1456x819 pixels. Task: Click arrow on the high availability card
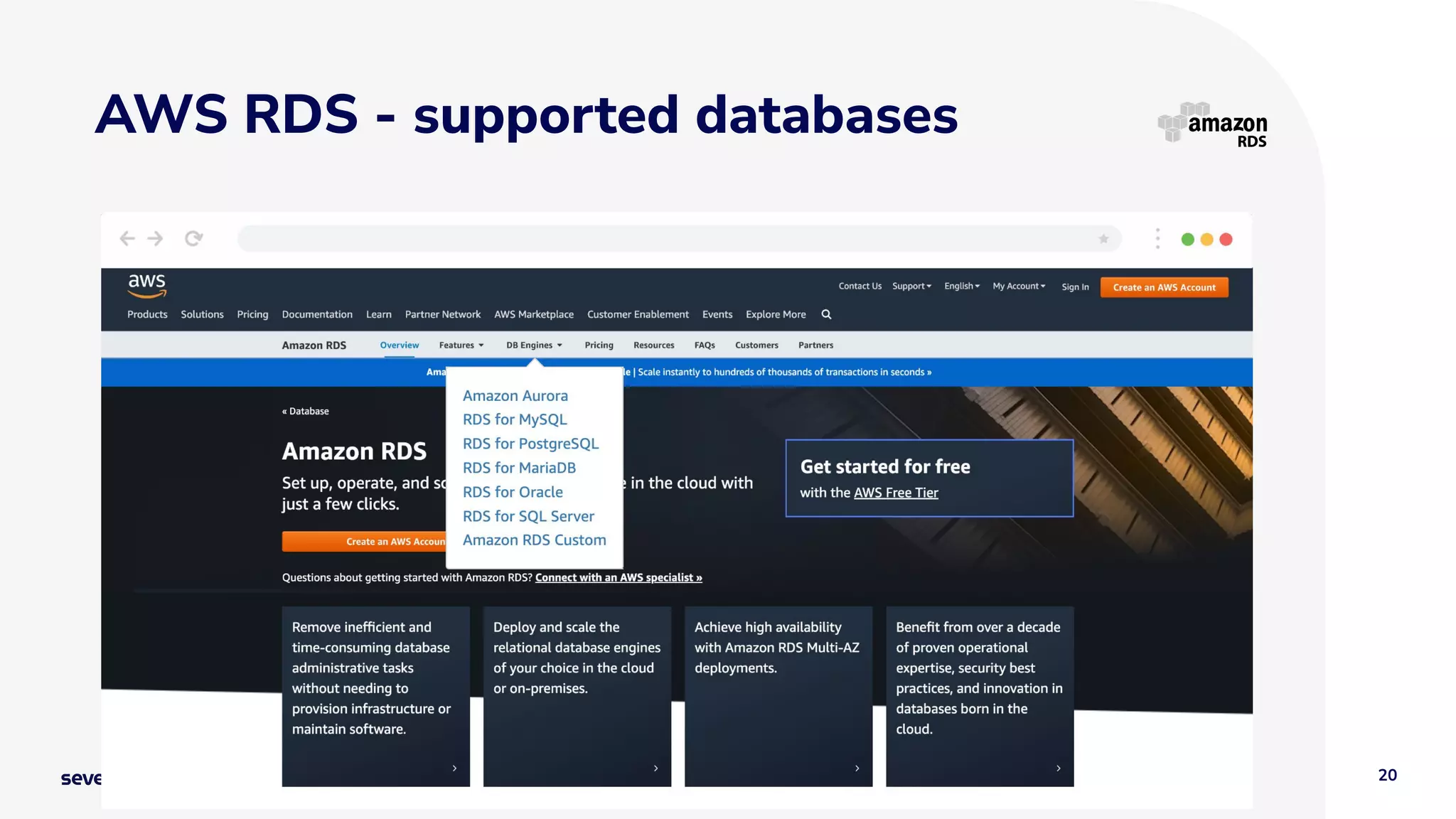tap(857, 769)
